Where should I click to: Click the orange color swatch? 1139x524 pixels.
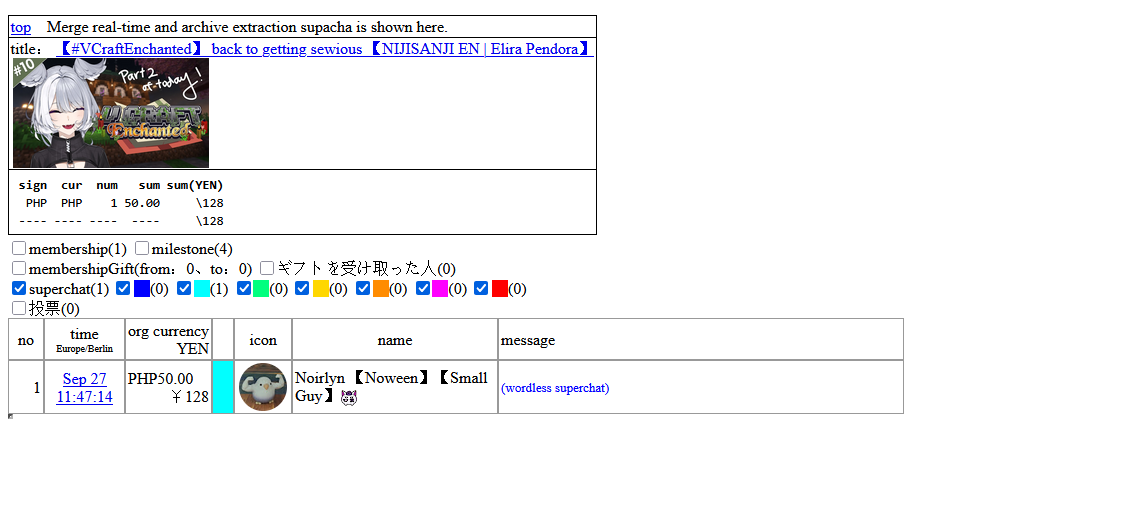pos(381,289)
